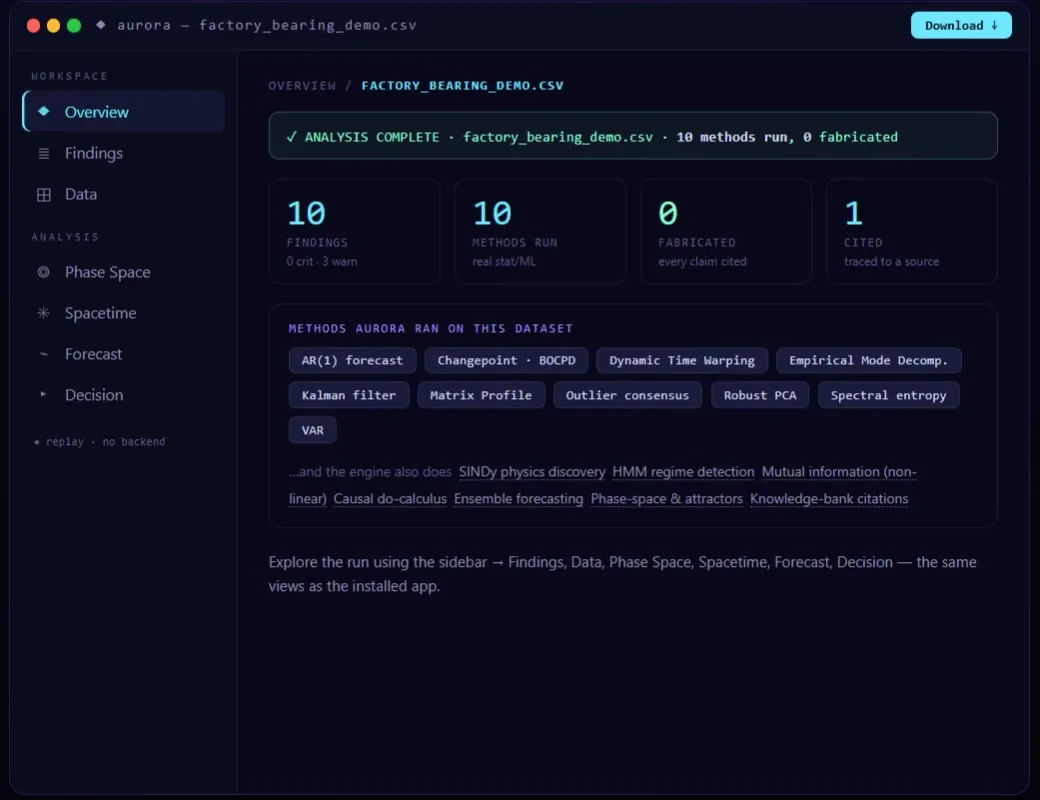Select the Empirical Mode Decomp. chip
This screenshot has width=1040, height=800.
(x=868, y=360)
